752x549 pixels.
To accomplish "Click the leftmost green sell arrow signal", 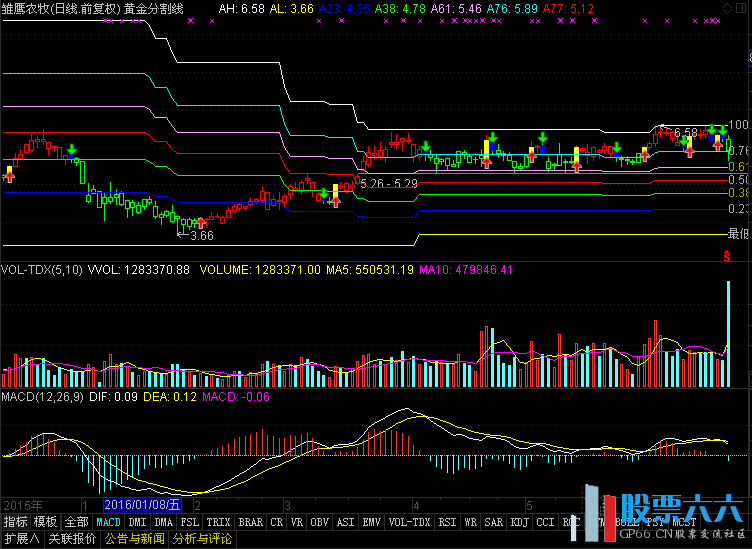I will [71, 150].
